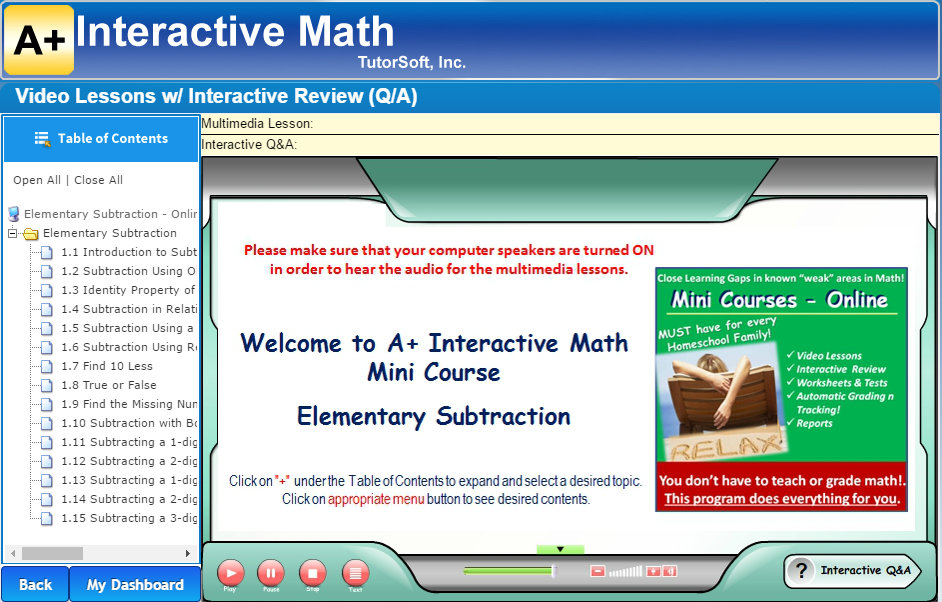The width and height of the screenshot is (942, 602).
Task: Open lesson 1.8 True or False
Action: [x=109, y=385]
